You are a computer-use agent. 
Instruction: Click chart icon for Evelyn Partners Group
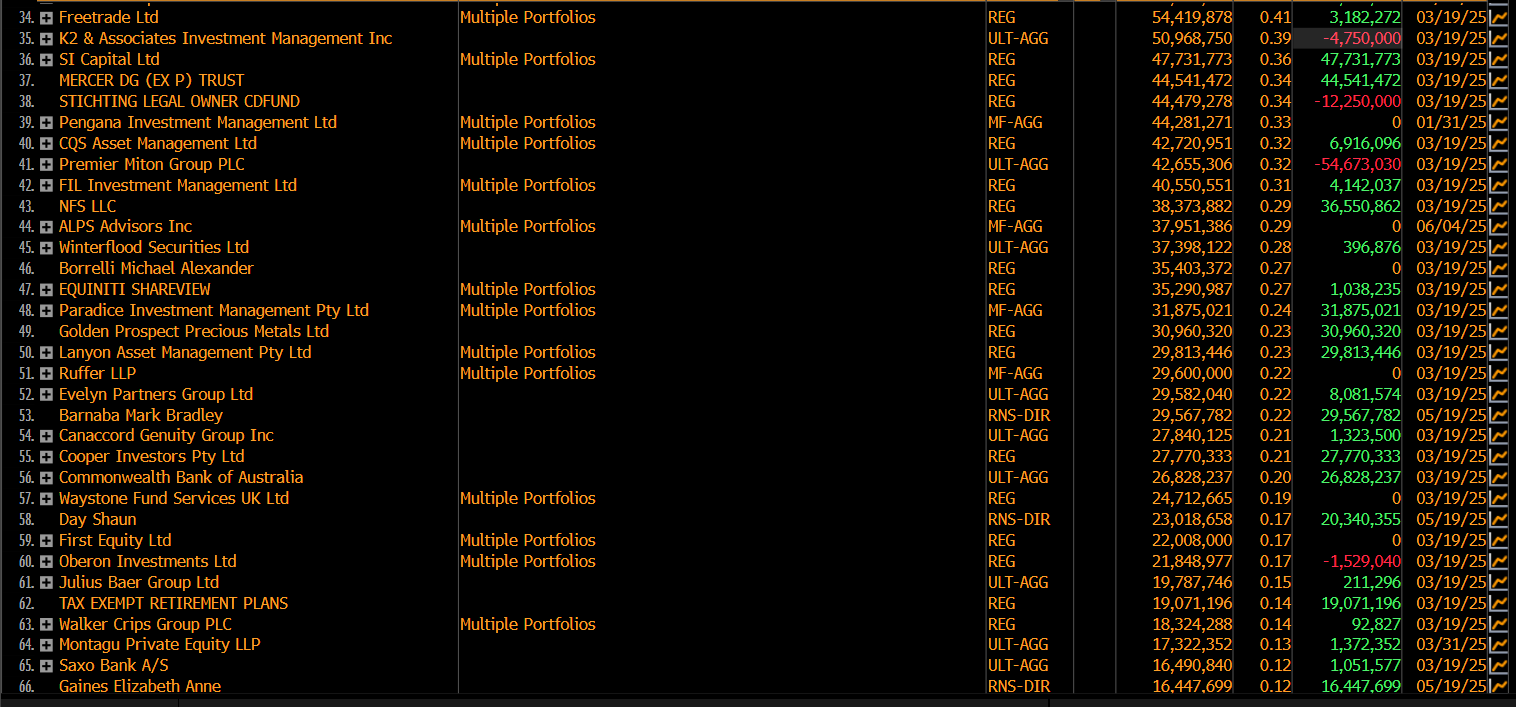1498,394
